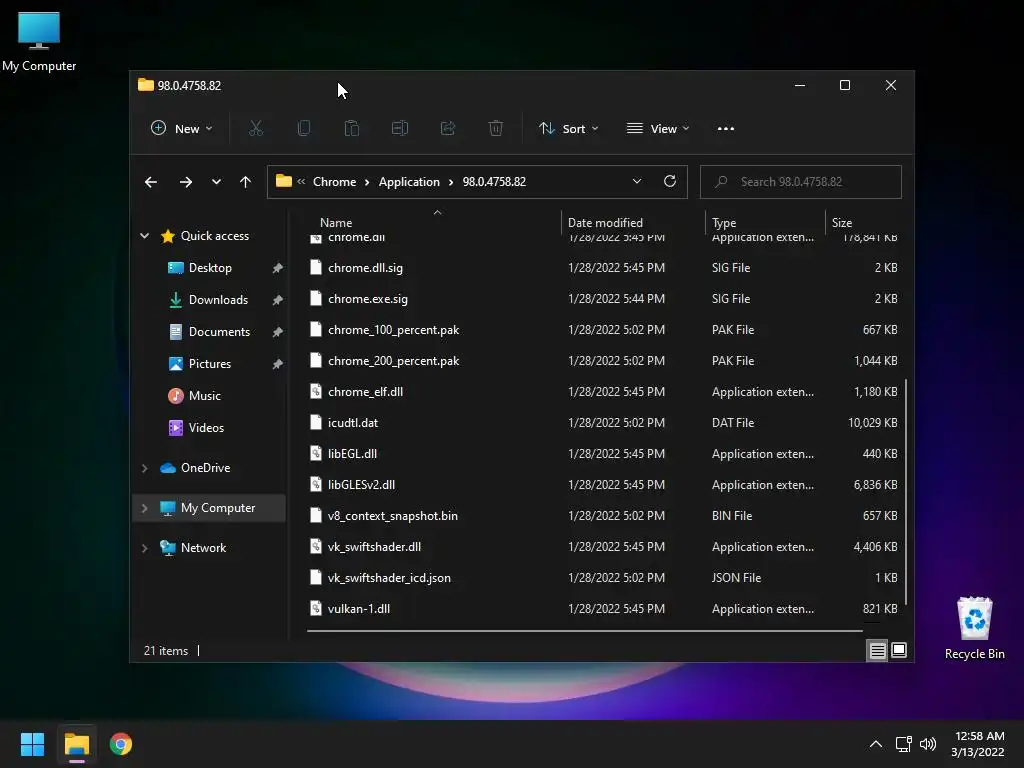Launch Google Chrome from the taskbar

click(x=121, y=744)
